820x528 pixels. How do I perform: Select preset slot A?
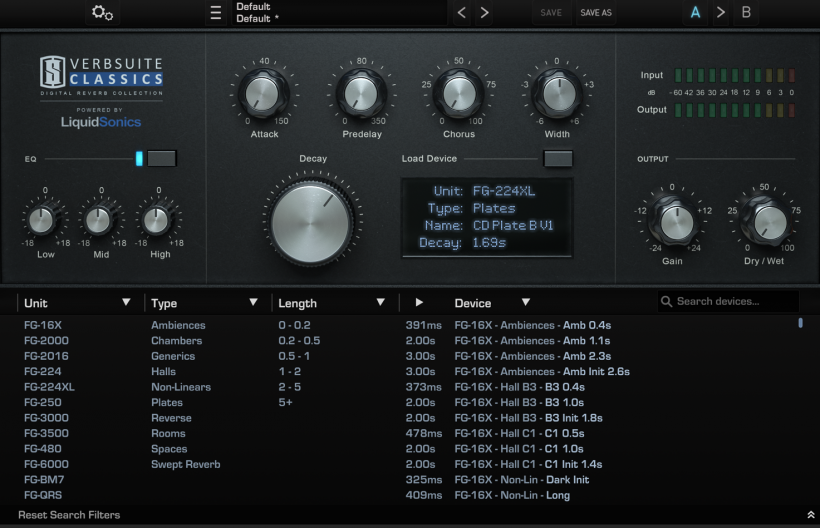695,13
